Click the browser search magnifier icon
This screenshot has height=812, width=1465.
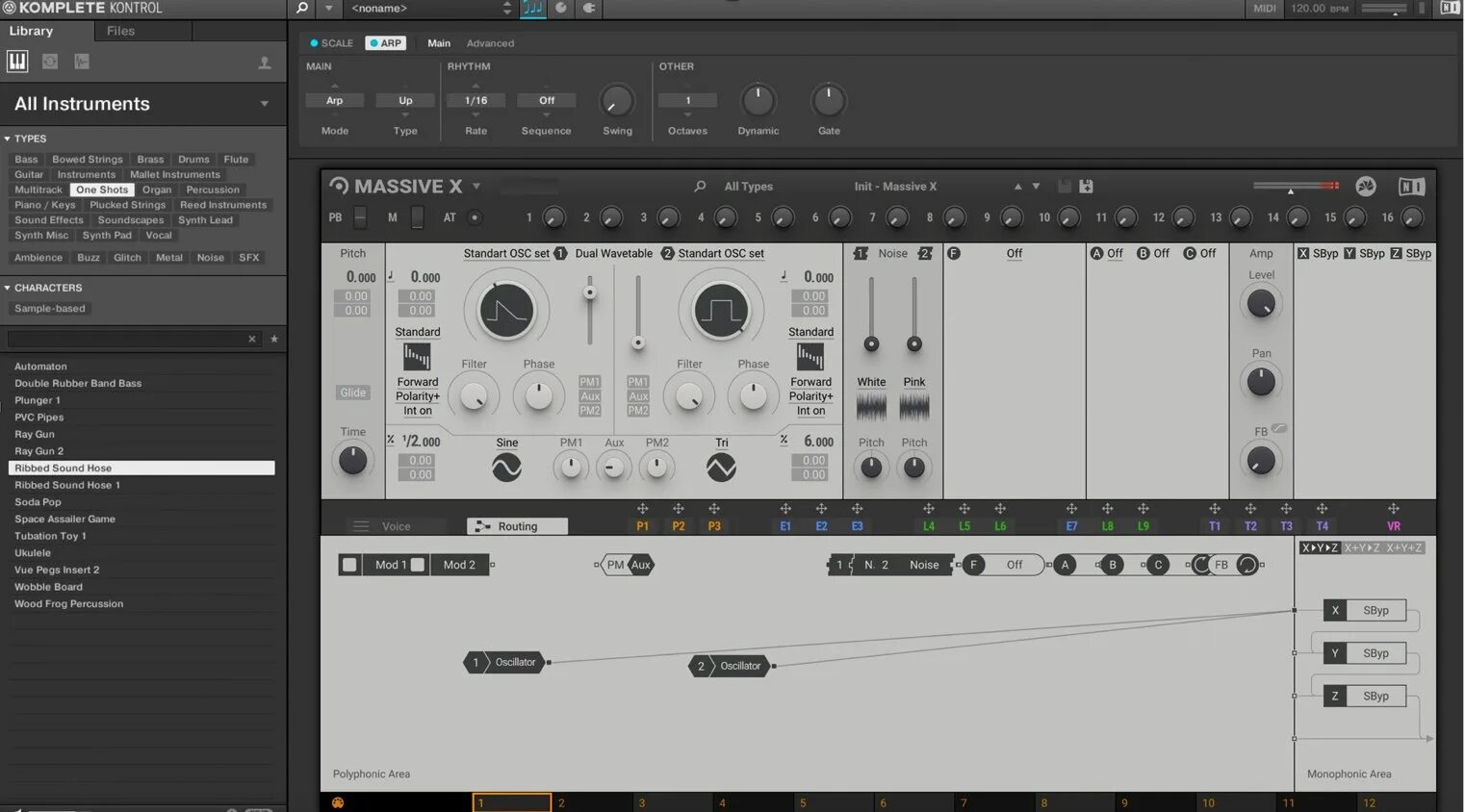pos(302,8)
